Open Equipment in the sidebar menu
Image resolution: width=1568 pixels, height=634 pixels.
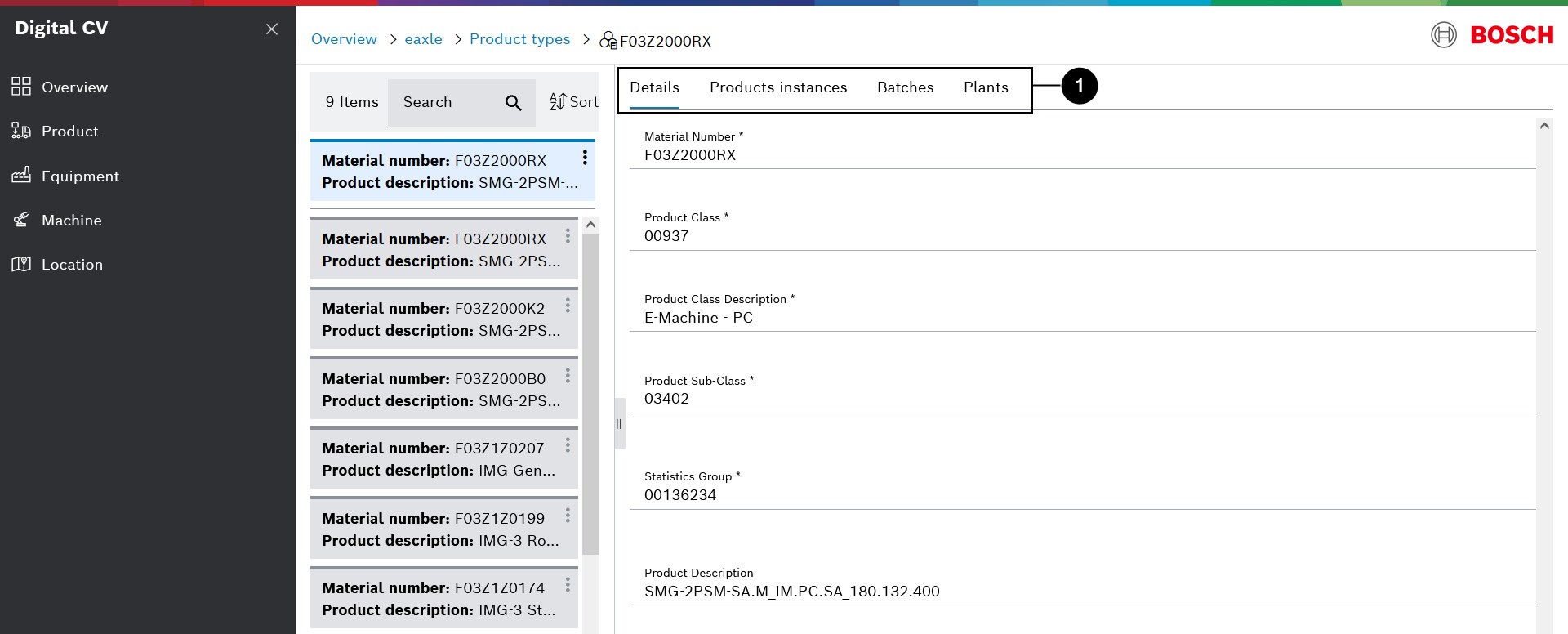click(80, 176)
